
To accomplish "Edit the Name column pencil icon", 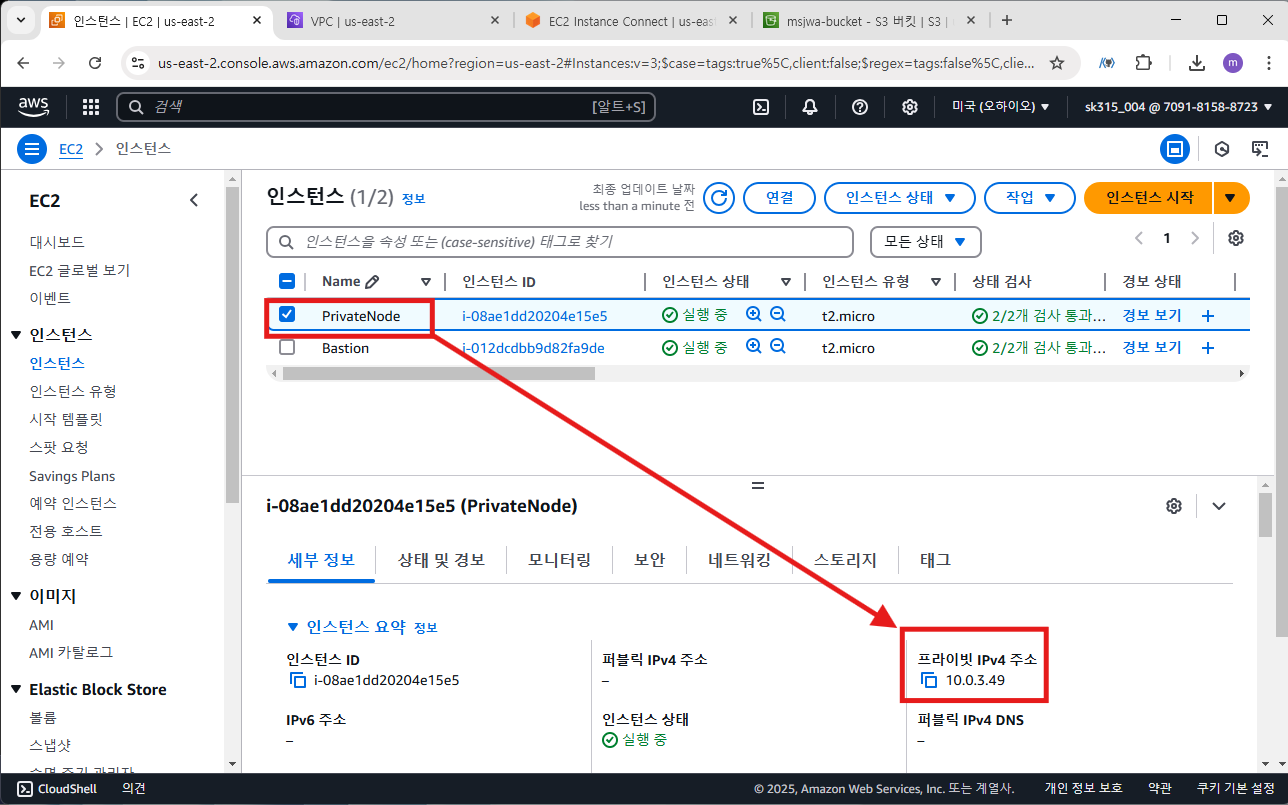I will [x=373, y=282].
